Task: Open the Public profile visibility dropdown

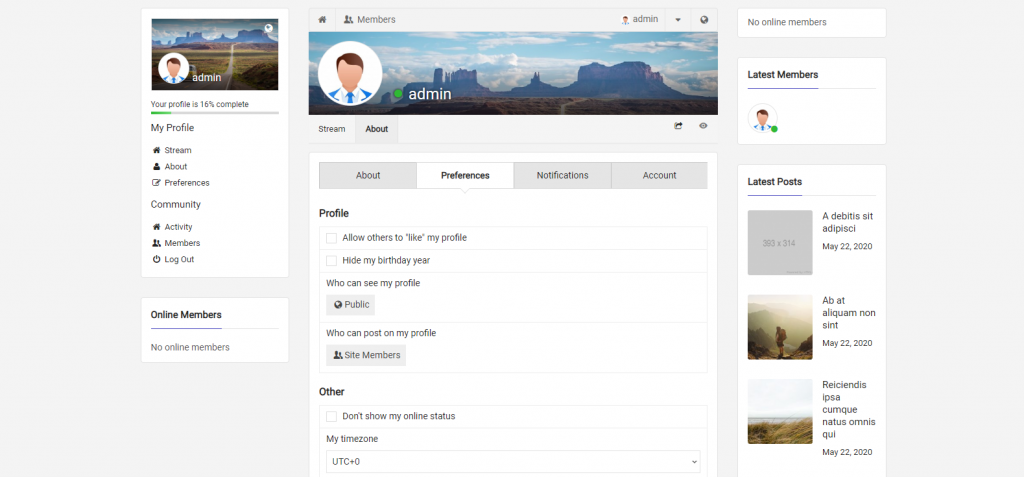Action: coord(351,304)
